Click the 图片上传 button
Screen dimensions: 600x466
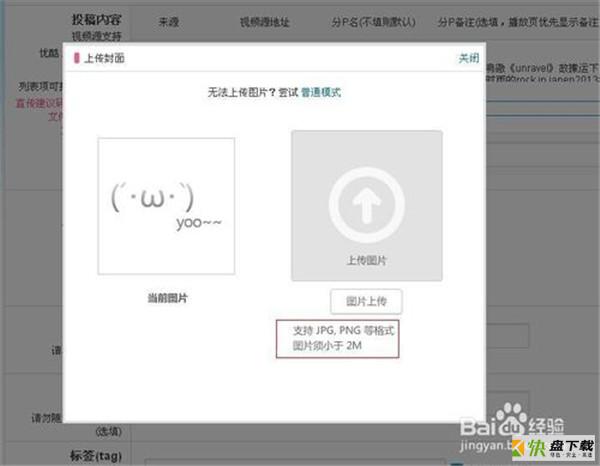(366, 301)
